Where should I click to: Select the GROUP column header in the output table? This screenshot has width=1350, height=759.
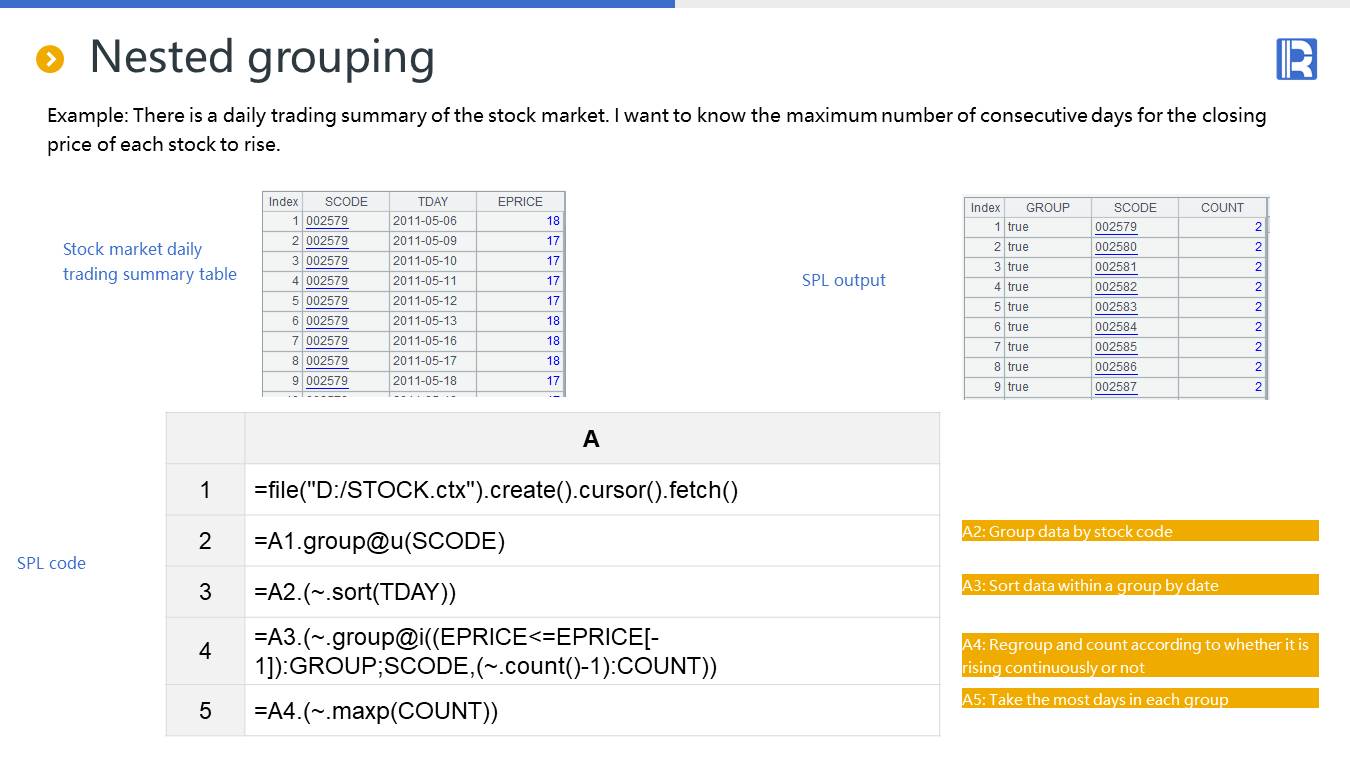click(1047, 207)
